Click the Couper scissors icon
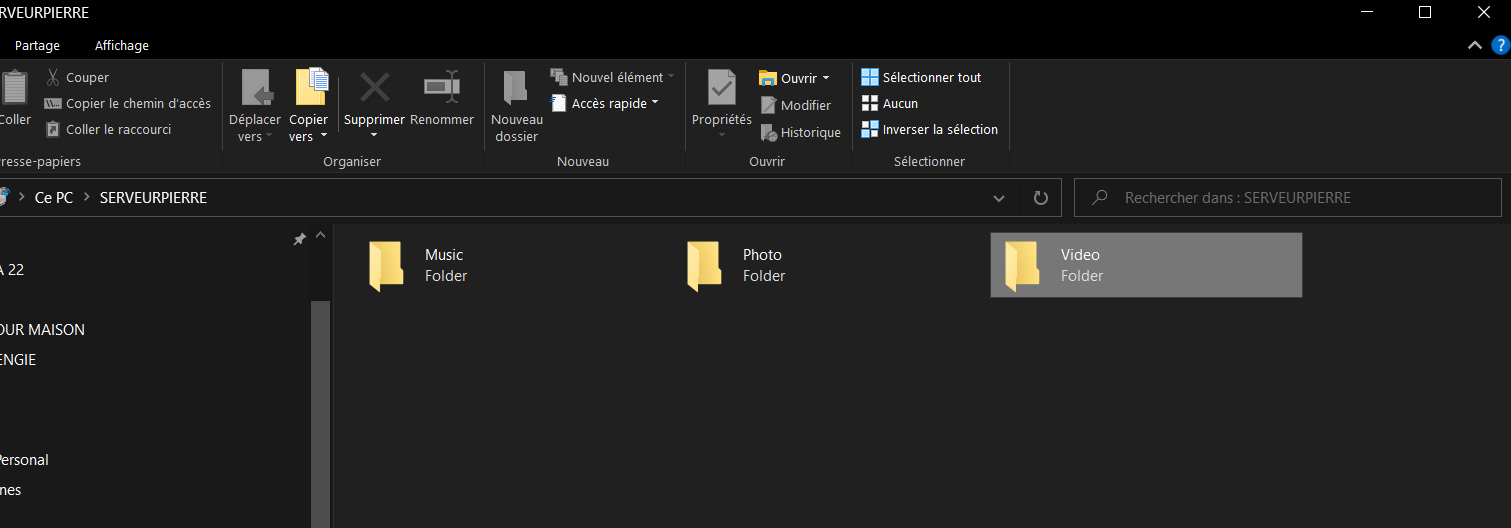The image size is (1511, 528). [53, 77]
